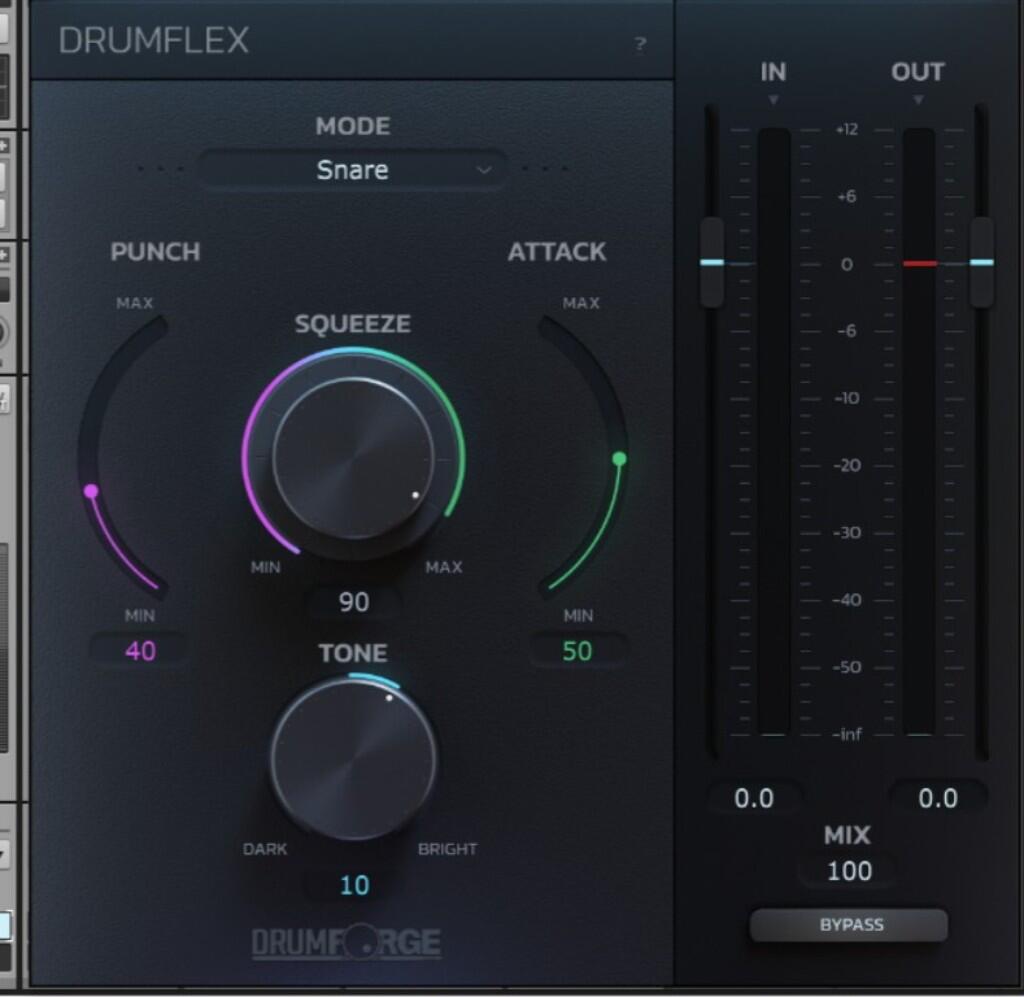Viewport: 1024px width, 997px height.
Task: Toggle the Bypass button
Action: [x=849, y=925]
